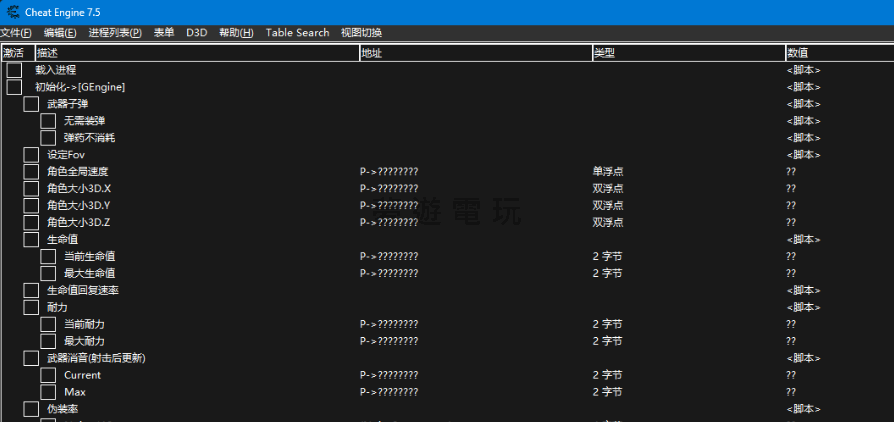
Task: Tick the 角色大小3D.X checkbox
Action: pos(31,189)
